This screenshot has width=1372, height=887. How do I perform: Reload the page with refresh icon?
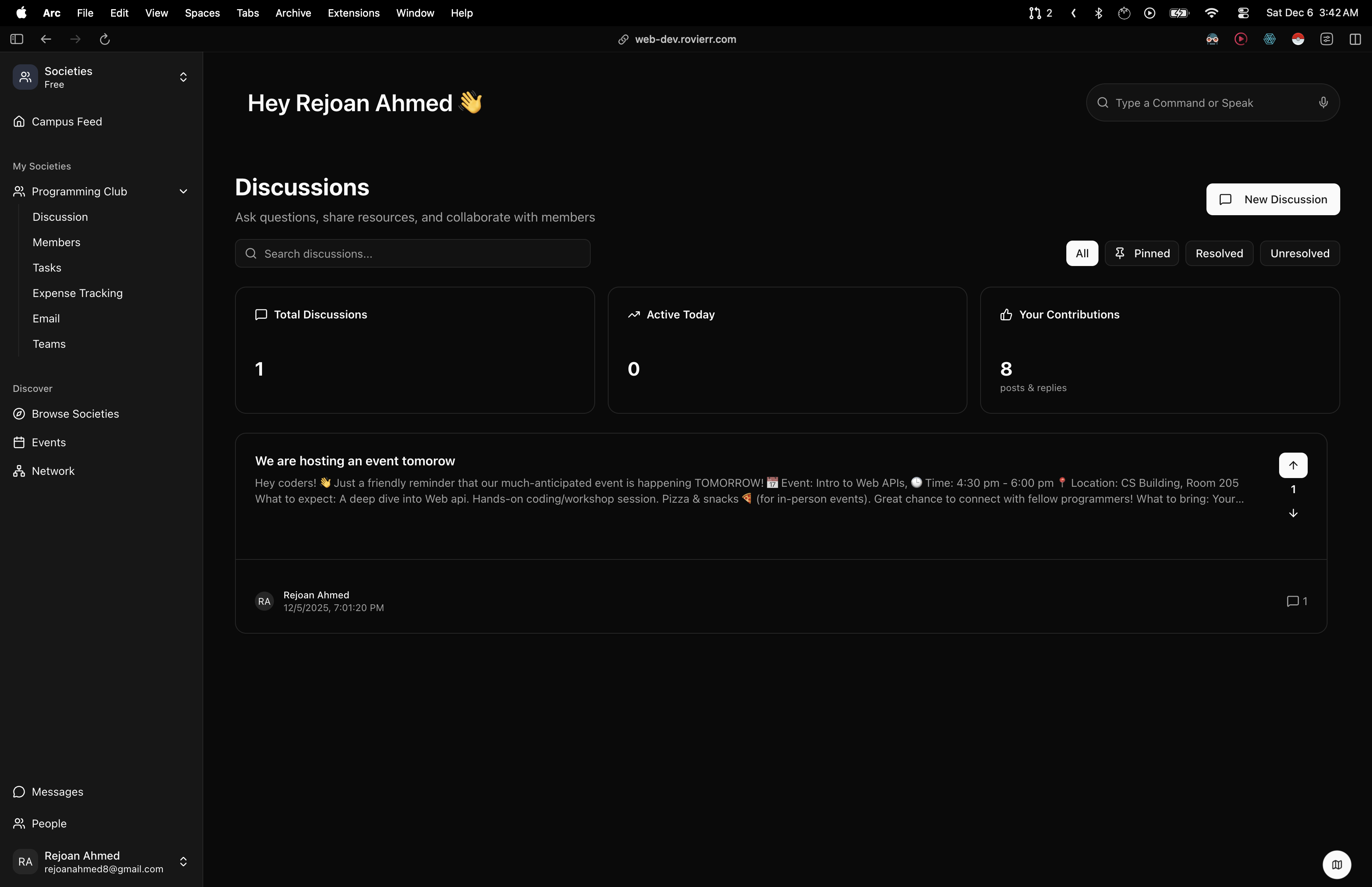[105, 39]
